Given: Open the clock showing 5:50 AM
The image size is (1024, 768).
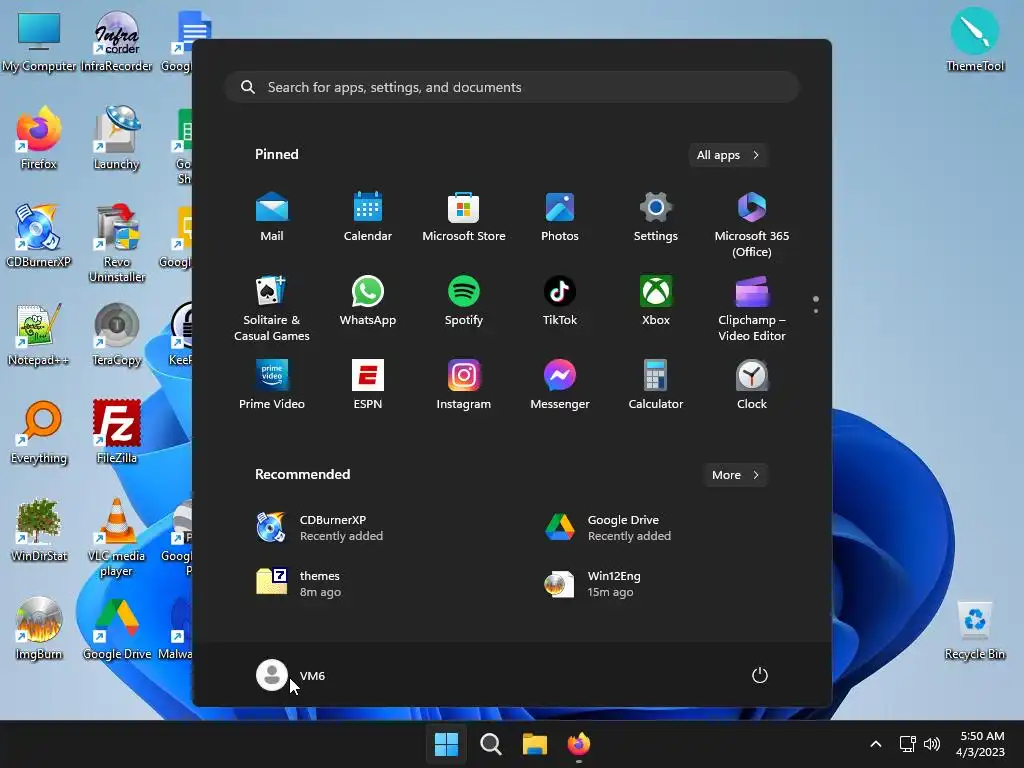Looking at the screenshot, I should (980, 744).
